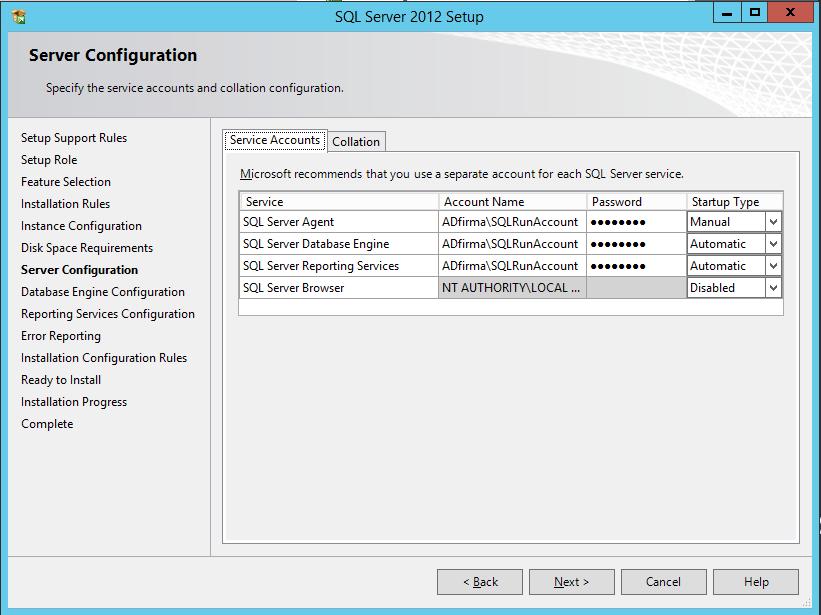Open Startup Type arrow for Database Engine
Image resolution: width=821 pixels, height=615 pixels.
coord(773,244)
